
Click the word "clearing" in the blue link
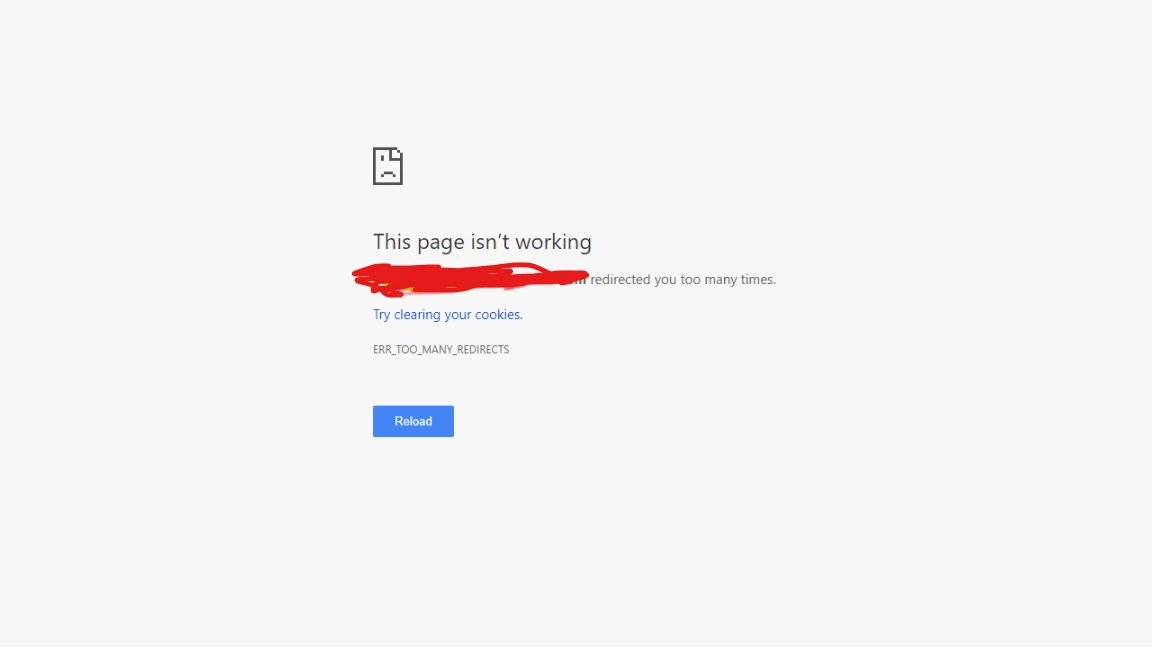pos(417,314)
